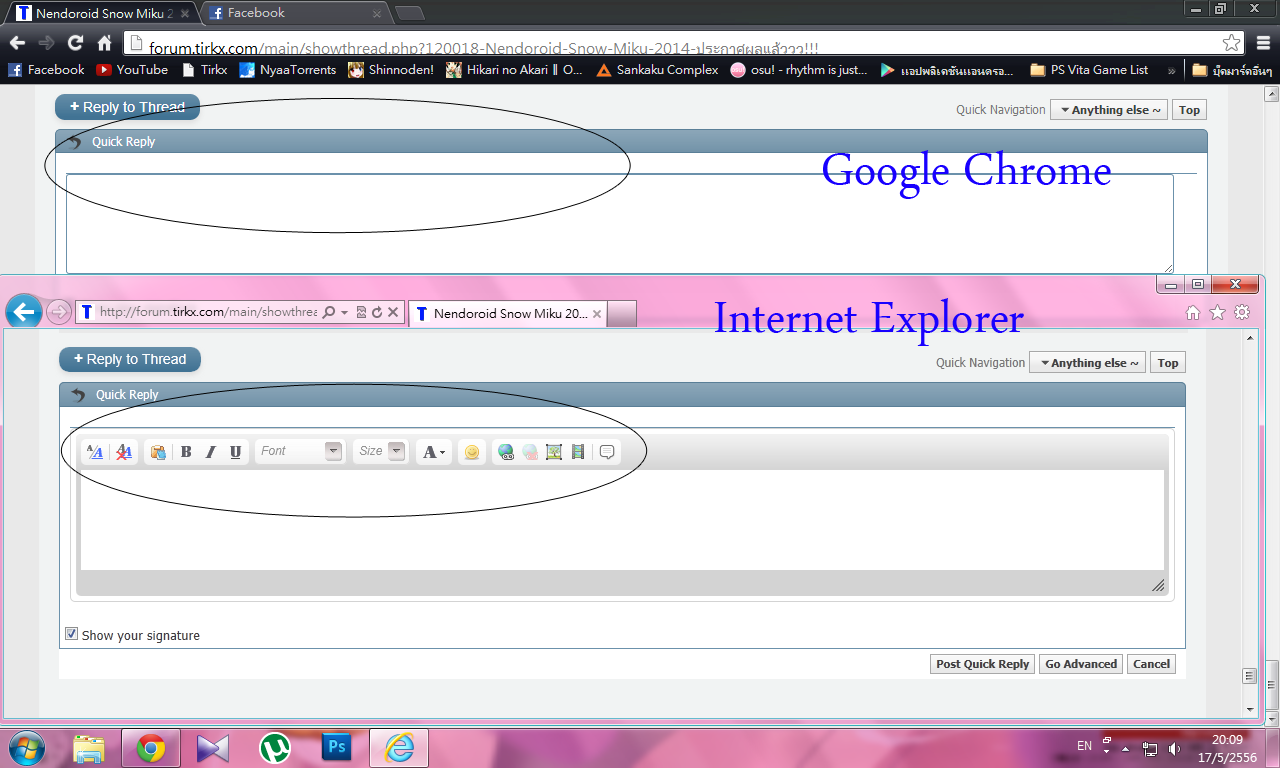Open a new tab in Chrome
The width and height of the screenshot is (1280, 768).
tap(410, 13)
